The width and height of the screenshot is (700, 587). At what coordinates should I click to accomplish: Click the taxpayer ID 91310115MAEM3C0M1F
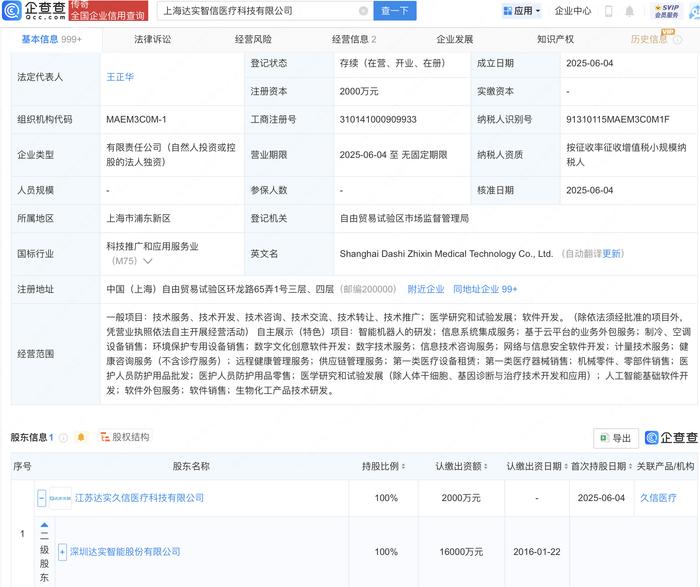[x=617, y=120]
